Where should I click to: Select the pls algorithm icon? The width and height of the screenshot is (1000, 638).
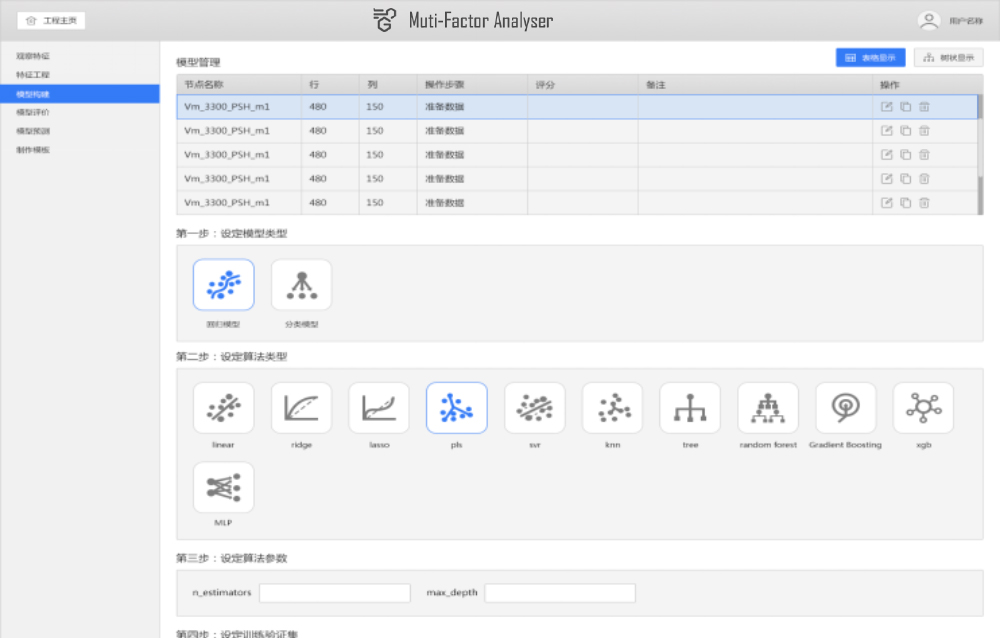[x=456, y=408]
